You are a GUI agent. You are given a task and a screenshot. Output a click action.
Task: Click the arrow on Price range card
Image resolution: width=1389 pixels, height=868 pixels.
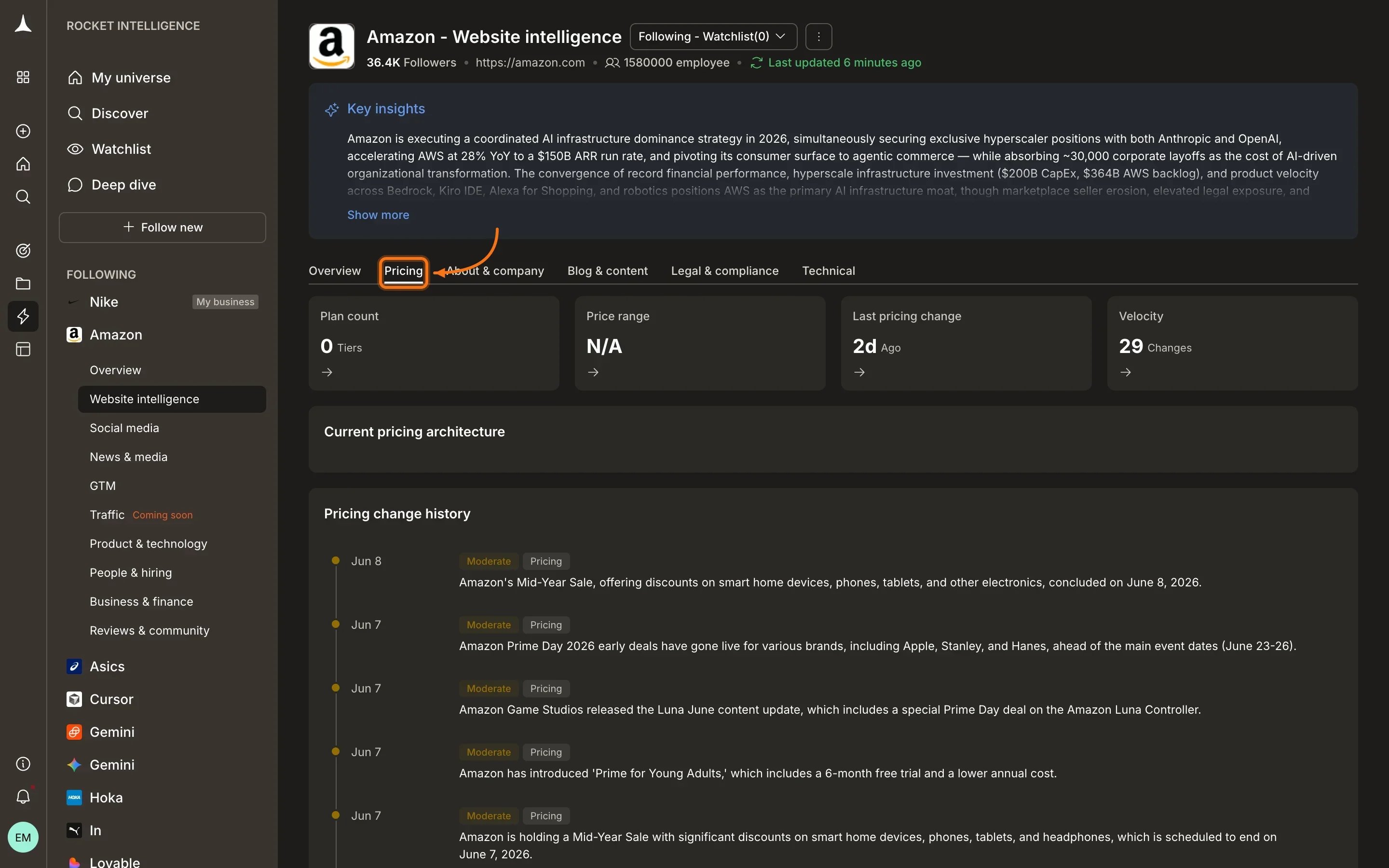point(594,373)
